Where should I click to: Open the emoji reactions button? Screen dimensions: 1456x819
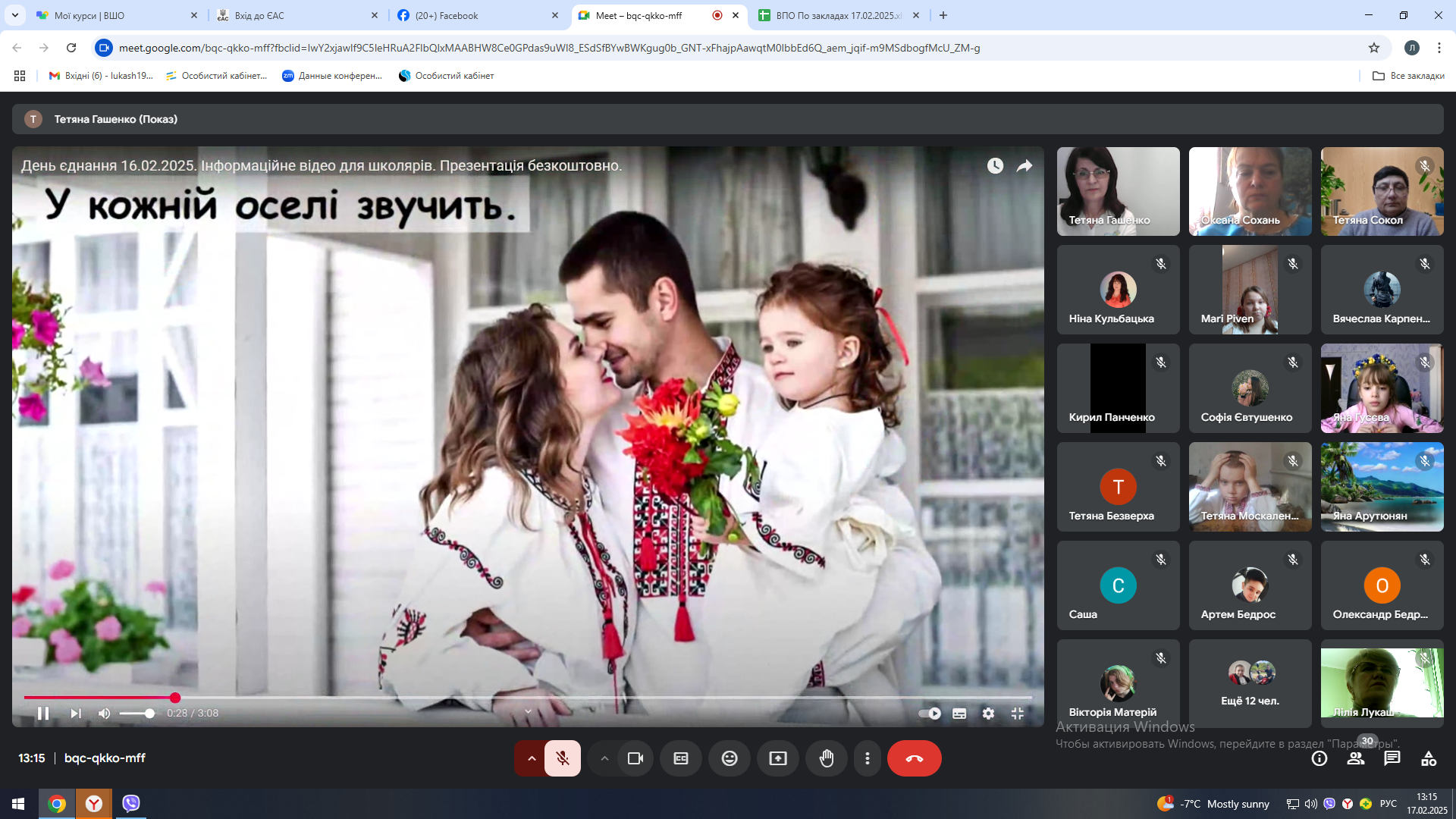pos(730,758)
